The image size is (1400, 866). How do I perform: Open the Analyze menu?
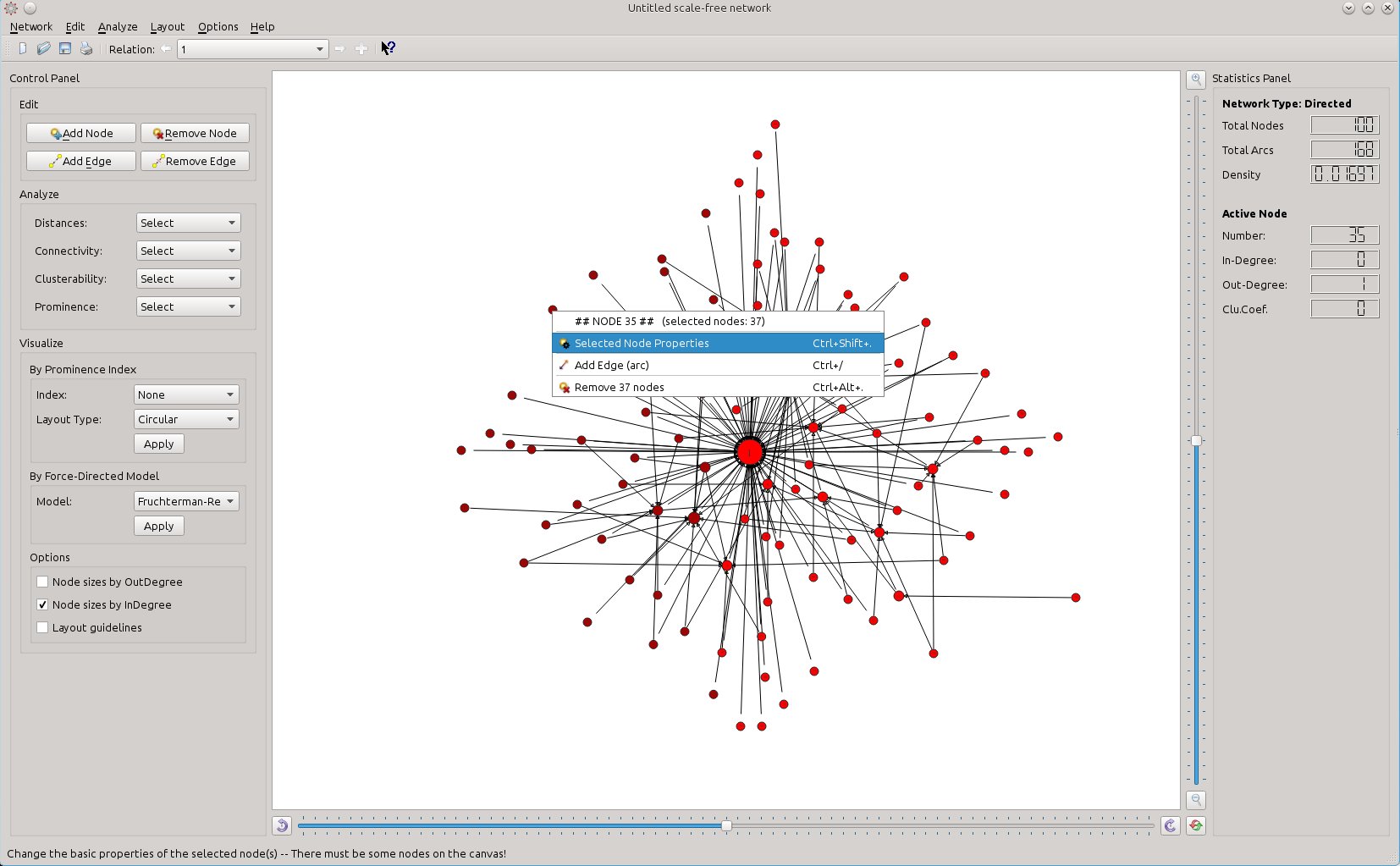point(118,26)
